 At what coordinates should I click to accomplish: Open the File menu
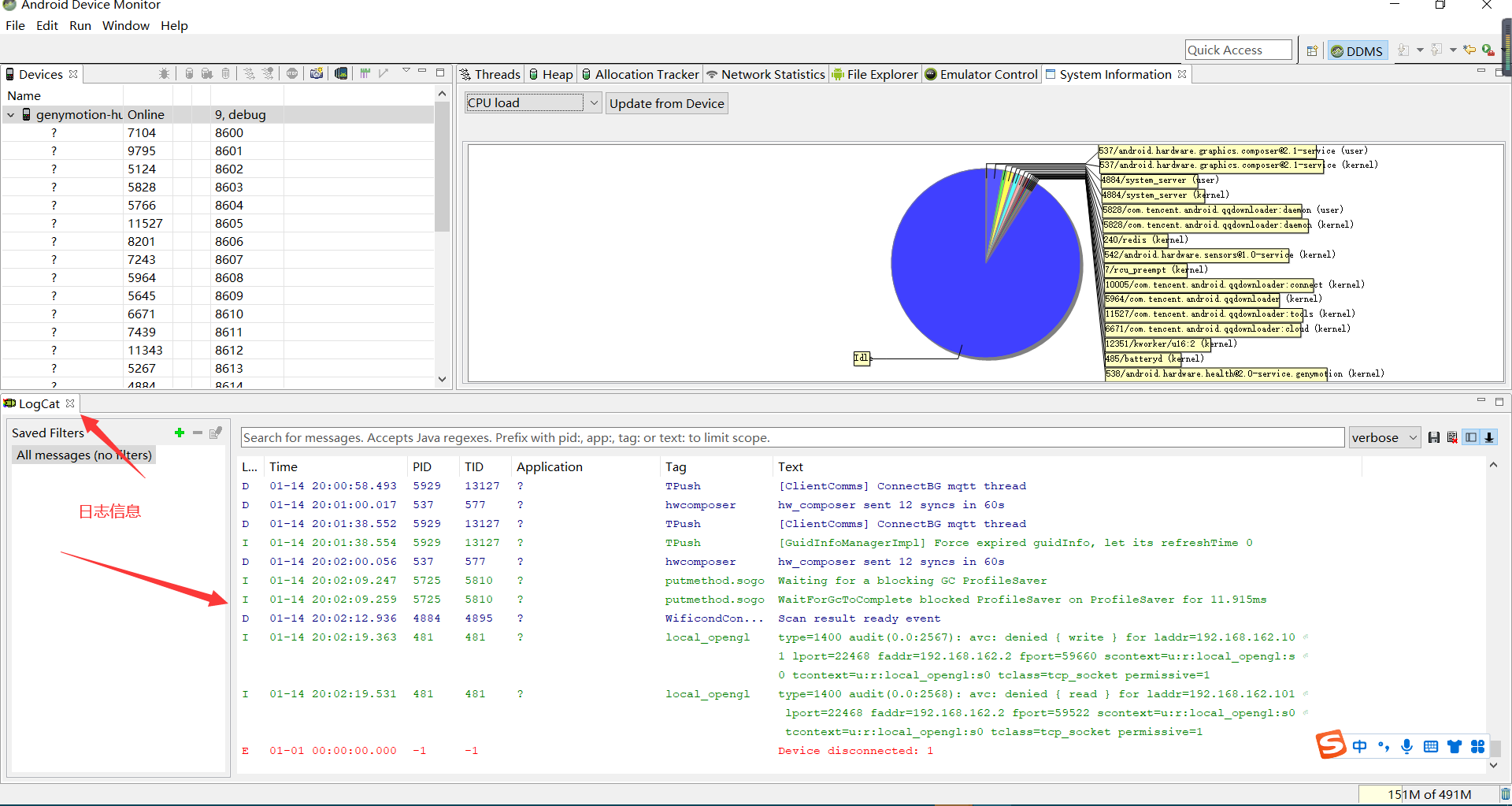tap(15, 25)
